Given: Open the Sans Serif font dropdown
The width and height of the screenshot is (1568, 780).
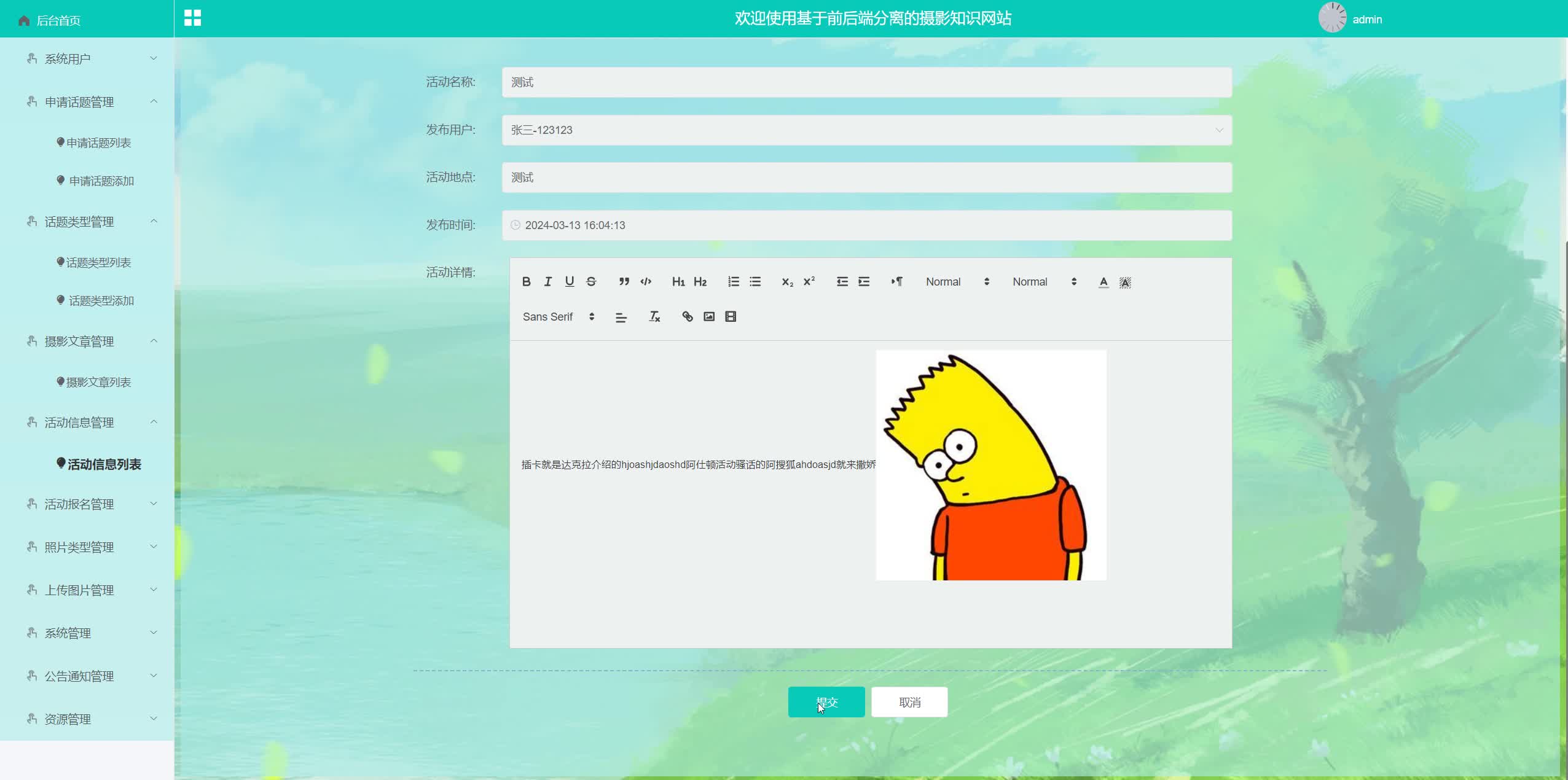Looking at the screenshot, I should click(558, 317).
